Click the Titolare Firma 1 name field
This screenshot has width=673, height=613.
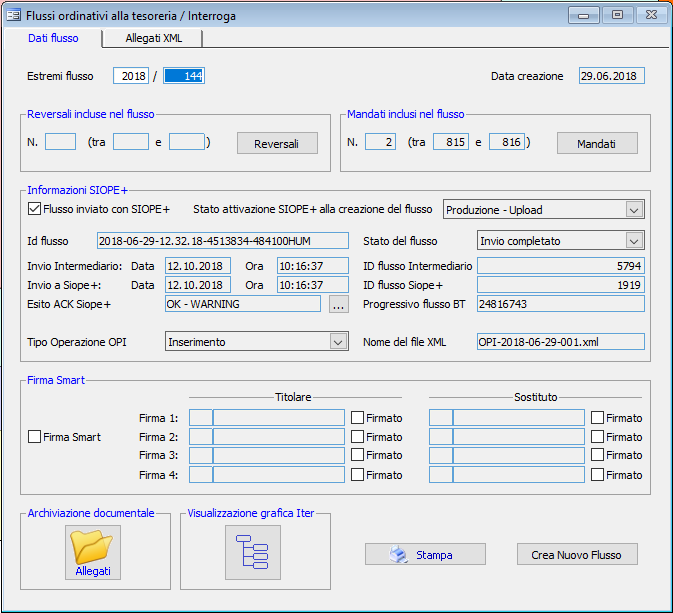pos(279,418)
